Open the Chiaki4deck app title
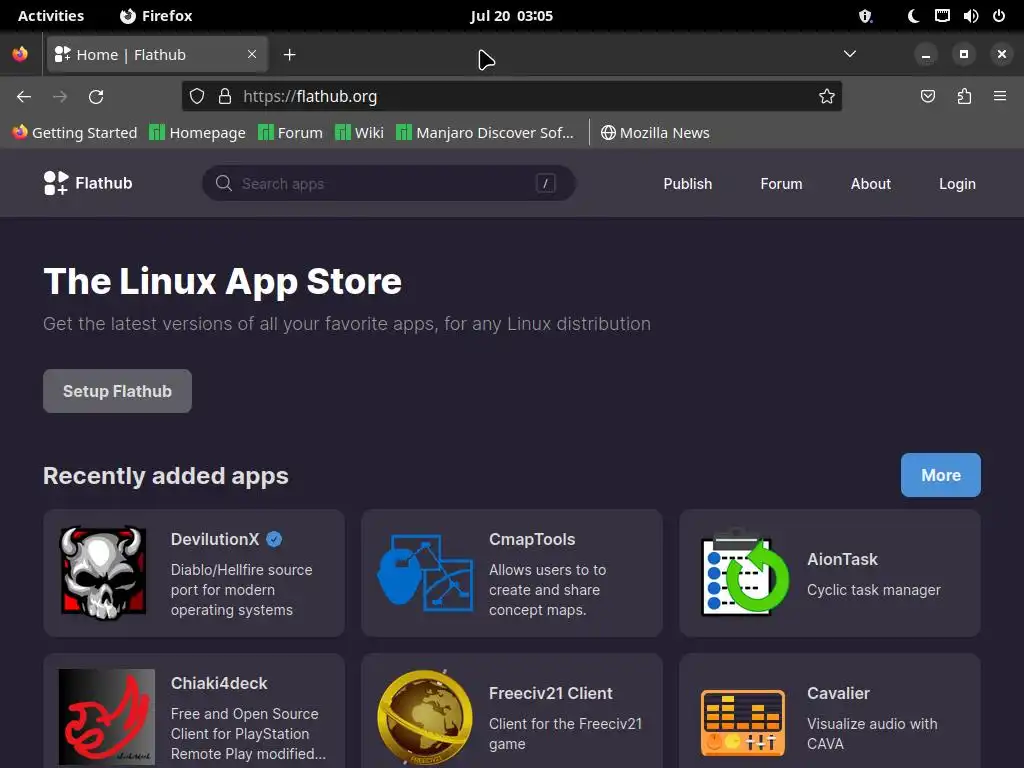Image resolution: width=1024 pixels, height=768 pixels. pyautogui.click(x=219, y=683)
